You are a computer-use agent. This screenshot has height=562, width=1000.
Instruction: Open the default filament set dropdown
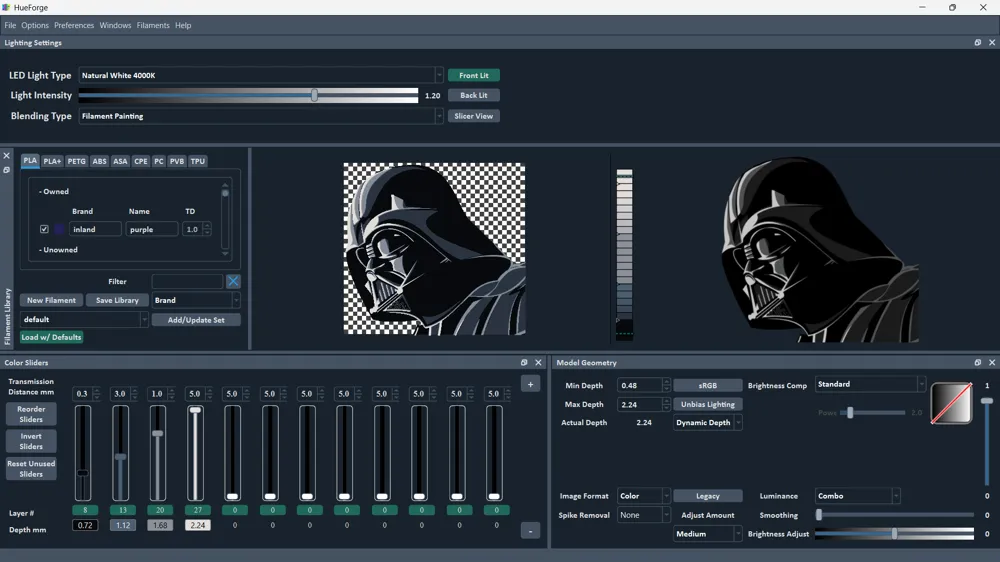point(84,320)
